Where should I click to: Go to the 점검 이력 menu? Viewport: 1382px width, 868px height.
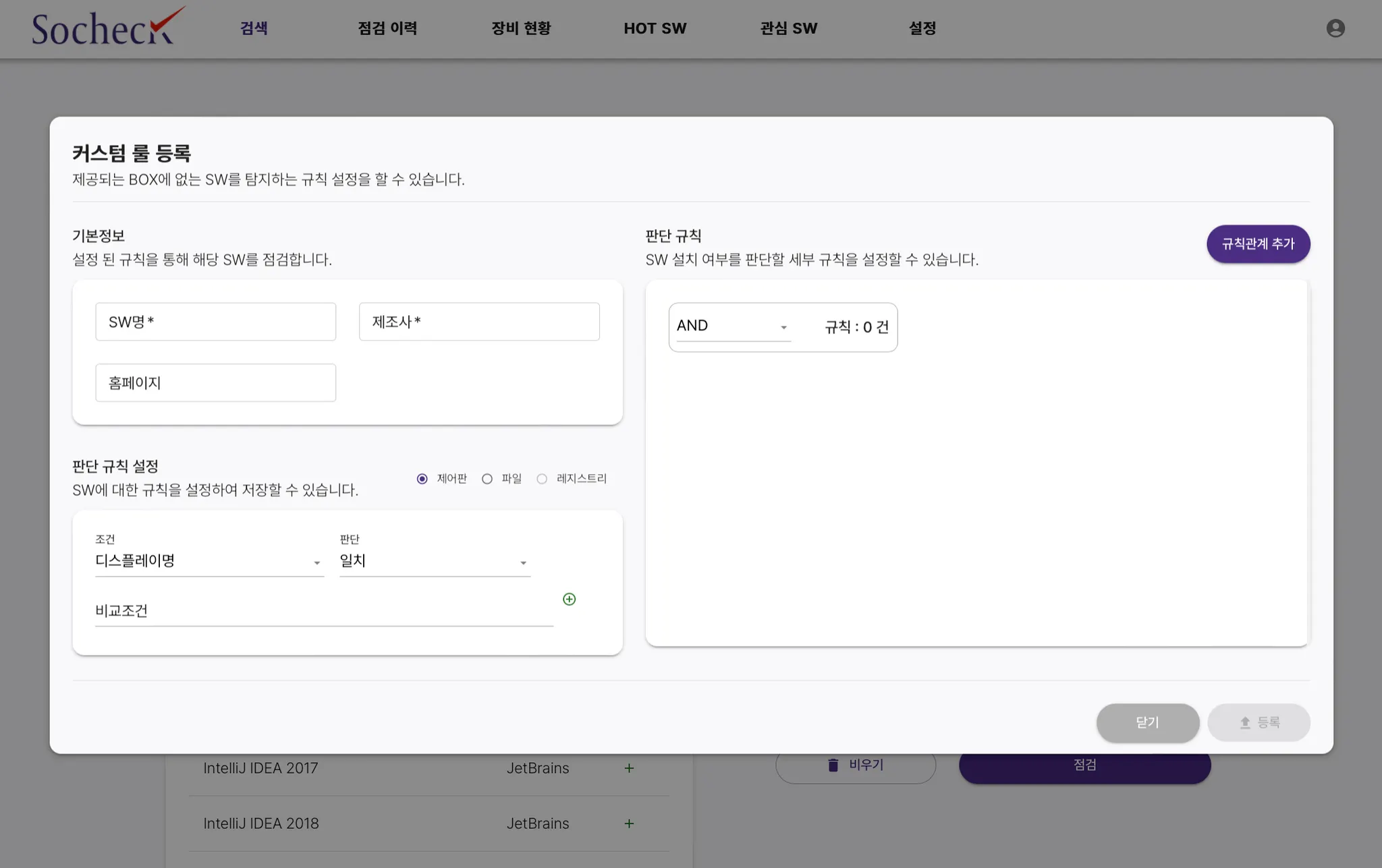point(387,28)
